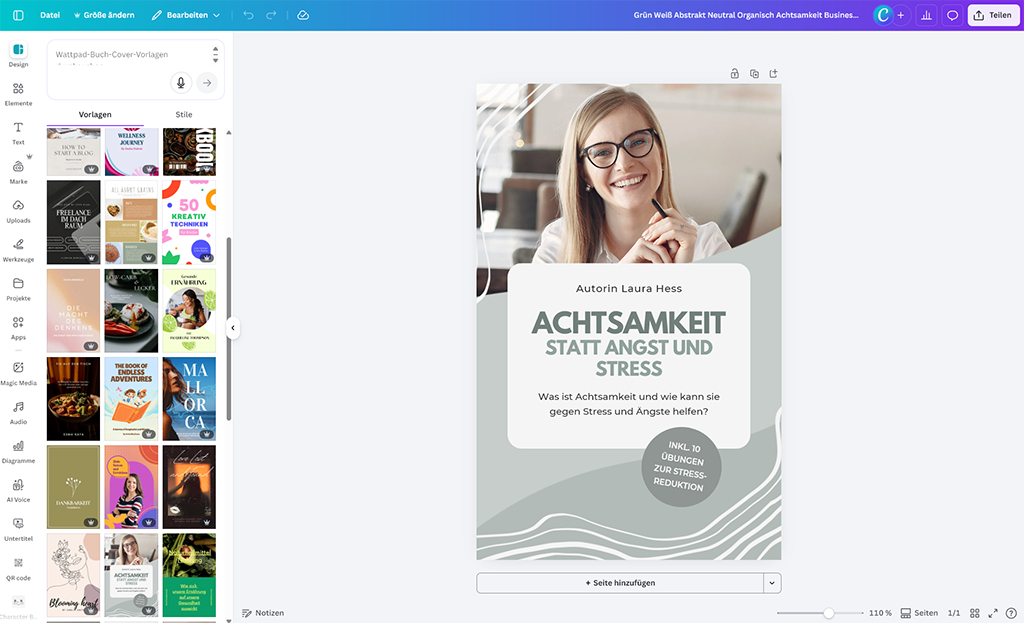Select the Mallorca template
This screenshot has width=1024, height=623.
[189, 398]
